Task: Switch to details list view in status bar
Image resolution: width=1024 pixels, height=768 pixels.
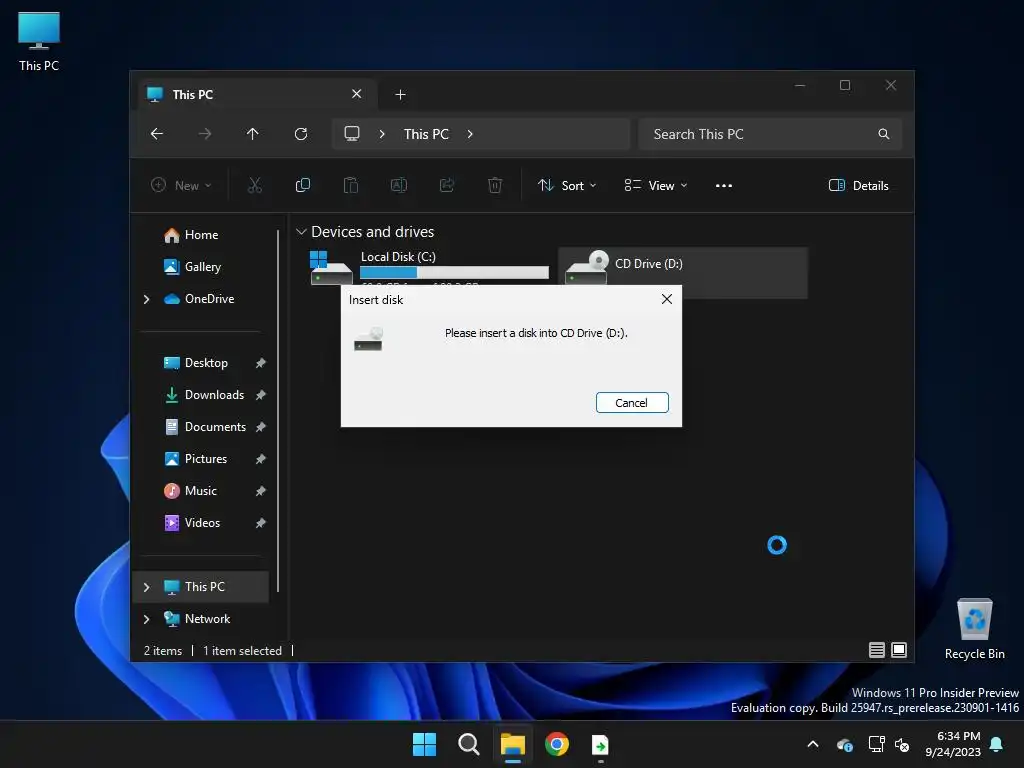Action: [x=876, y=650]
